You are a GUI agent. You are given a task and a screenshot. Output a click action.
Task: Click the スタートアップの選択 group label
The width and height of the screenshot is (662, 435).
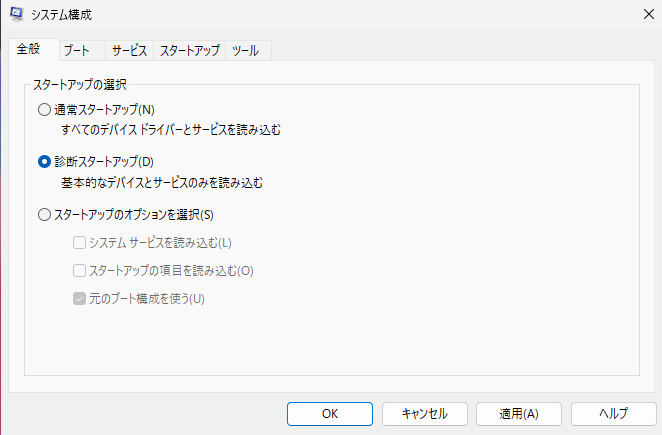pos(80,84)
